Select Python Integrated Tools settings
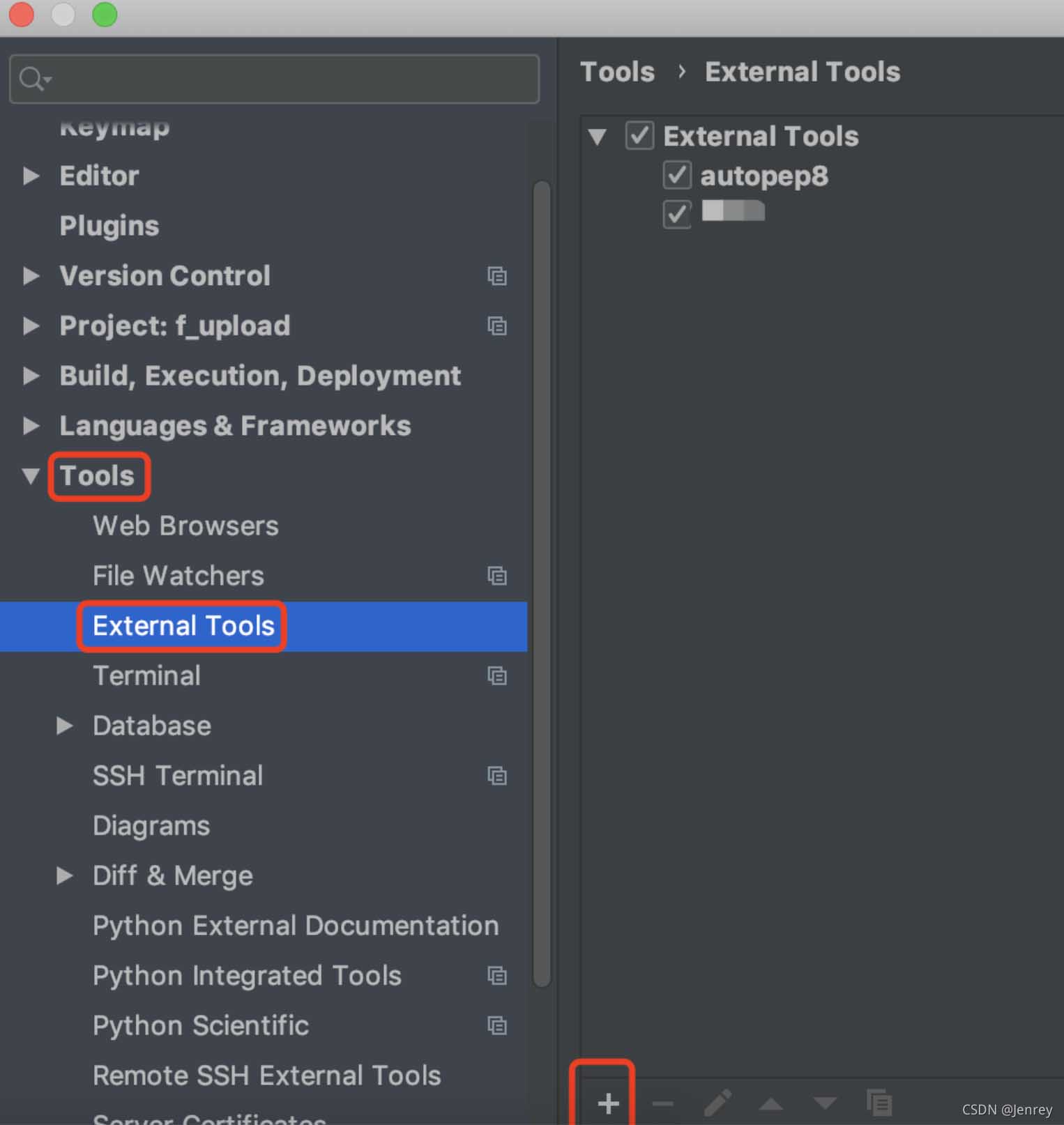The image size is (1064, 1125). tap(247, 976)
